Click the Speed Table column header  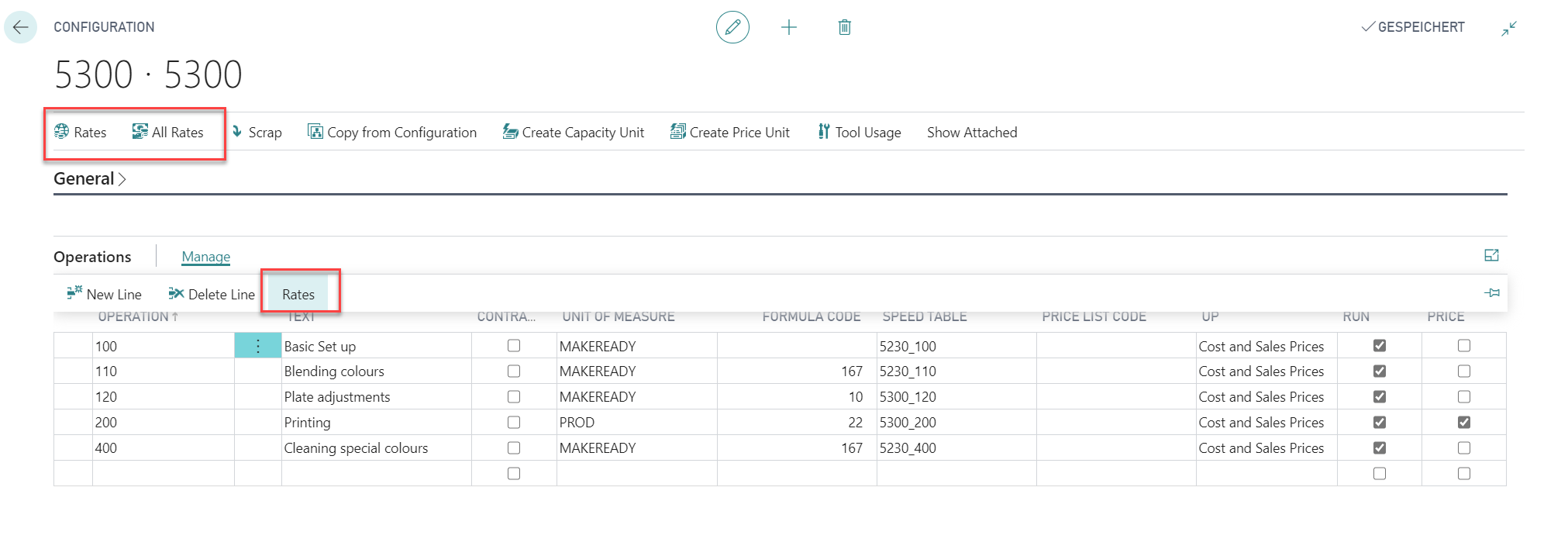[x=925, y=316]
